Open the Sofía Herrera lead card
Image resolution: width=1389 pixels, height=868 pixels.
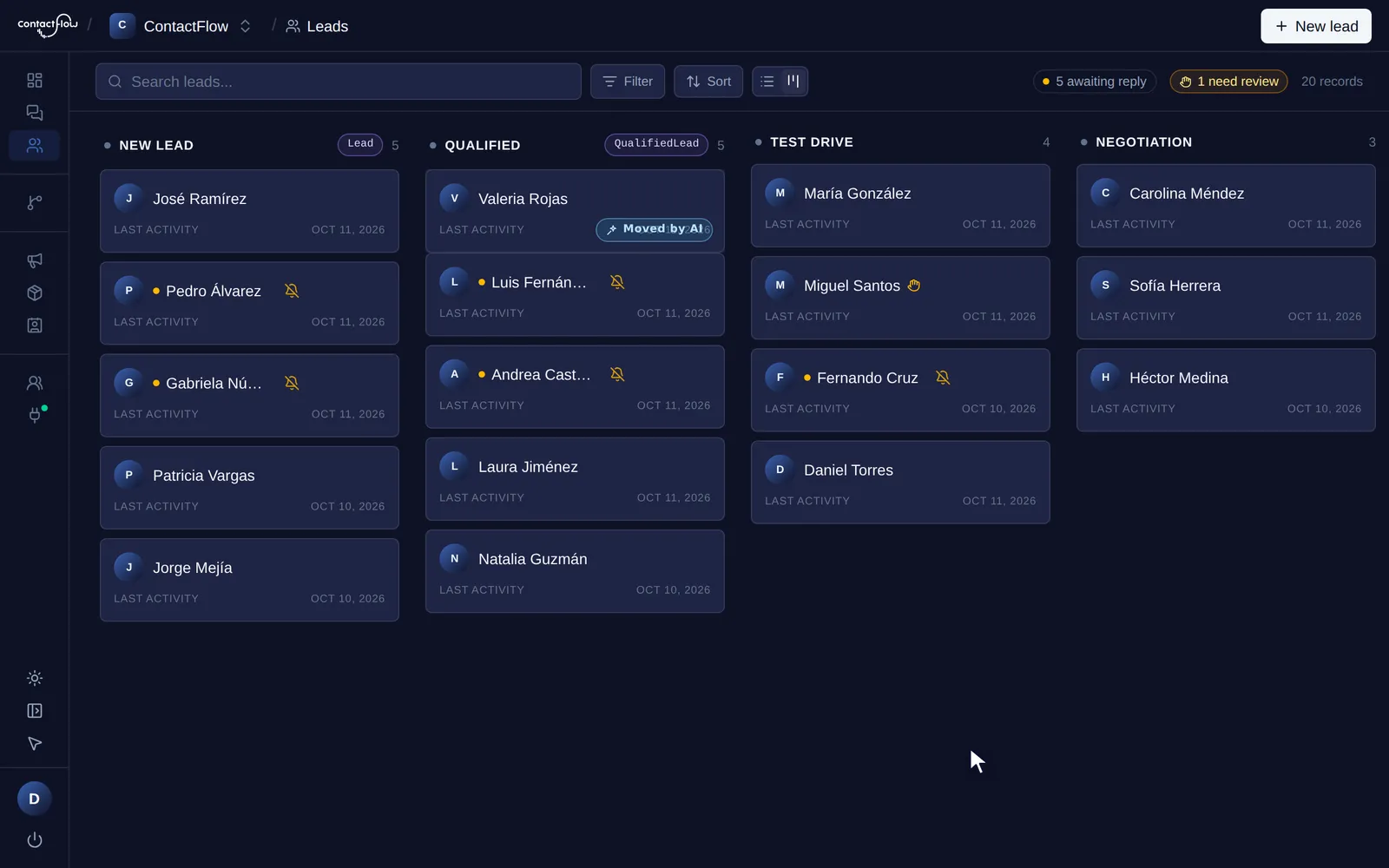pyautogui.click(x=1226, y=298)
